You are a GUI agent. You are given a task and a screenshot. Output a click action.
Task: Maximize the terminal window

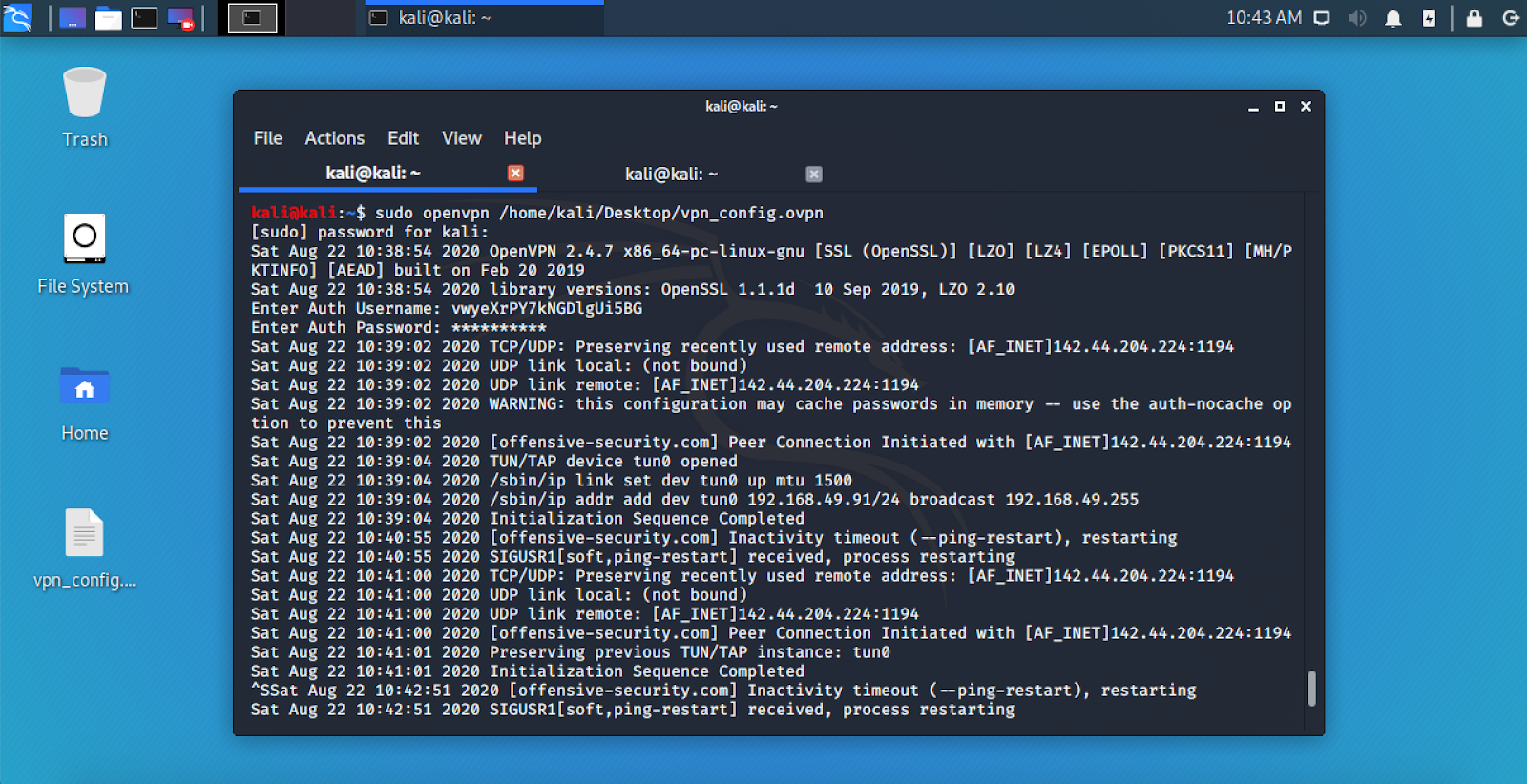(1280, 107)
